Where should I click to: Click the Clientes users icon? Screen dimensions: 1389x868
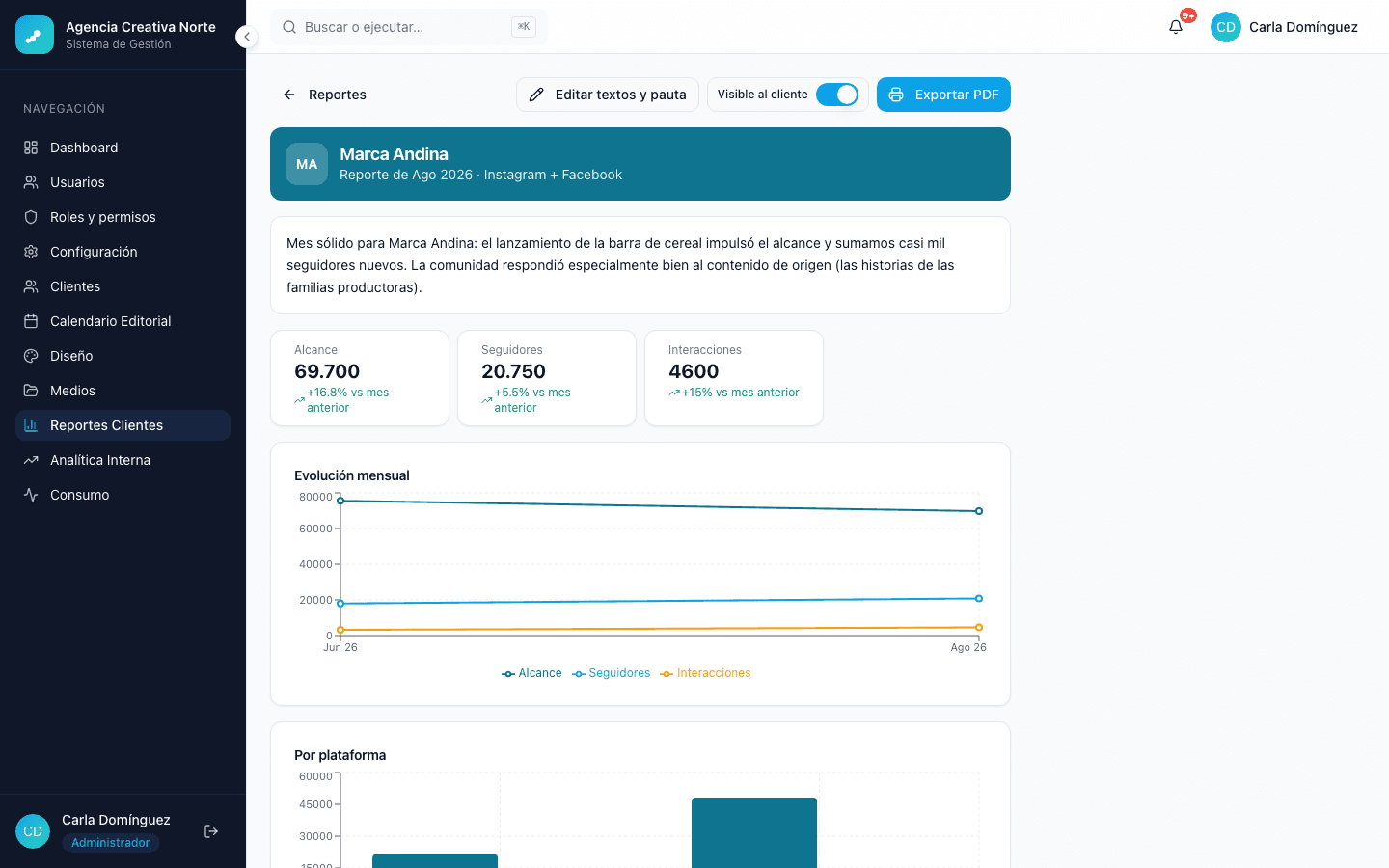point(31,286)
